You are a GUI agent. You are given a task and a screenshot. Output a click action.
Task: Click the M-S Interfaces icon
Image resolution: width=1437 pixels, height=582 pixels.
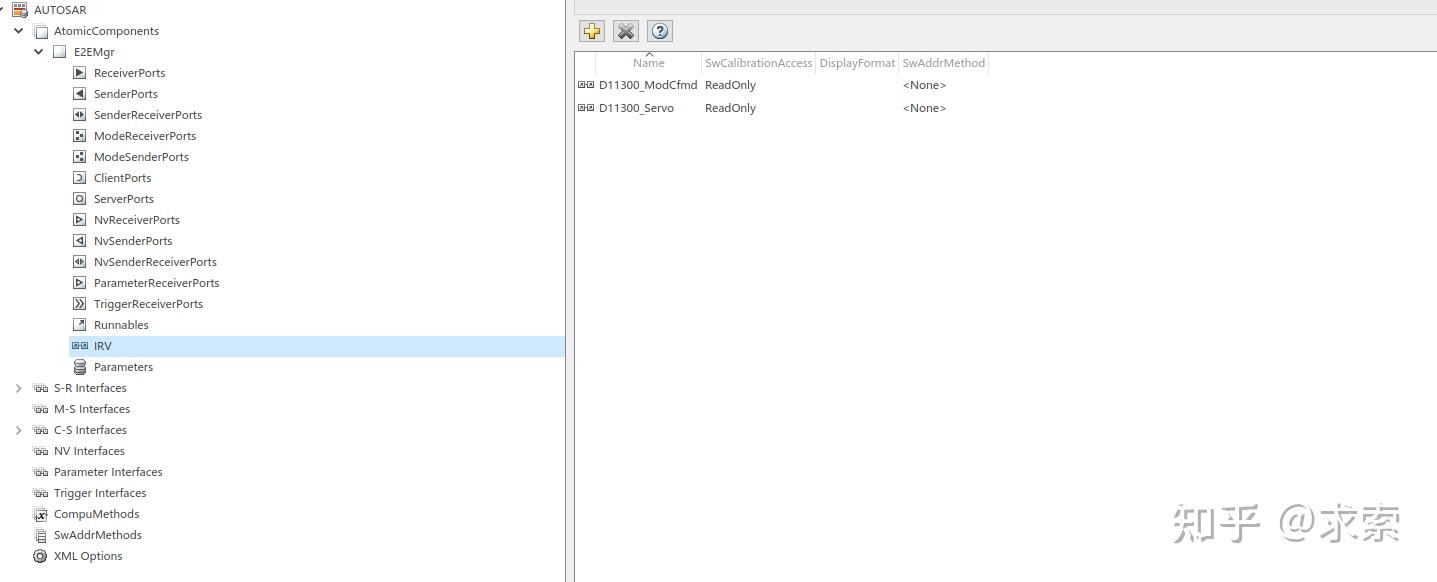[x=40, y=409]
